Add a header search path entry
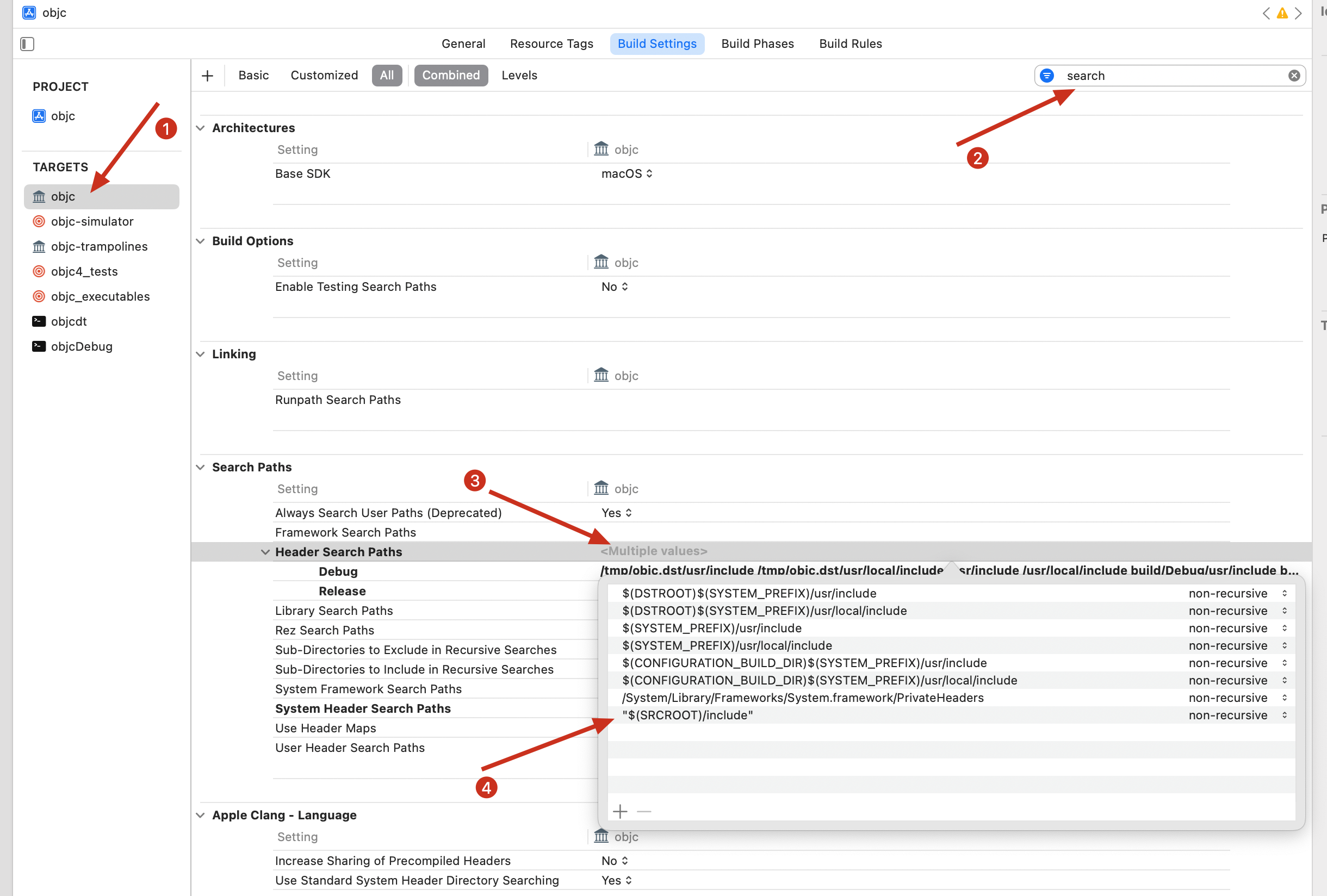The image size is (1327, 896). 619,811
